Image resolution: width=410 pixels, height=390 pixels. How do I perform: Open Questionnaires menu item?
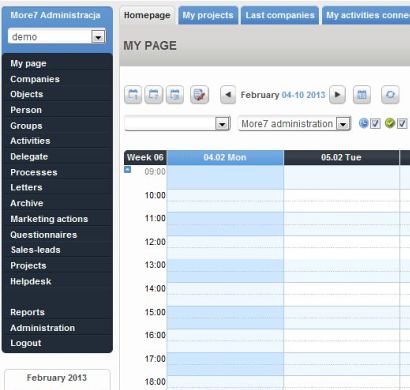tap(57, 235)
